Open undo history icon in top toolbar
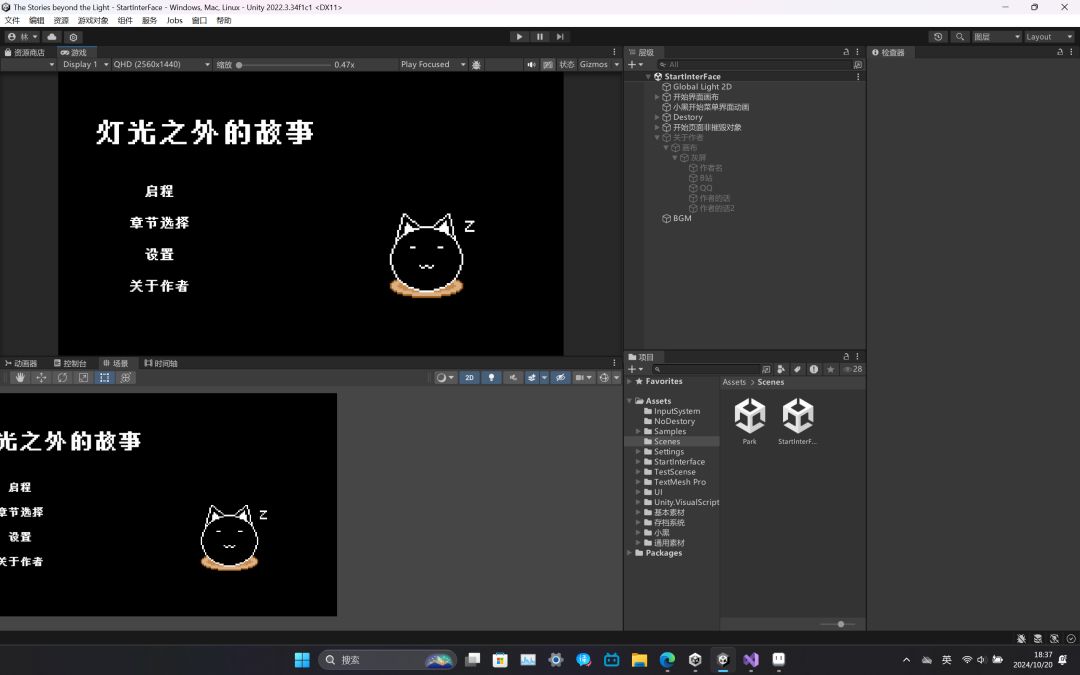 pyautogui.click(x=937, y=37)
